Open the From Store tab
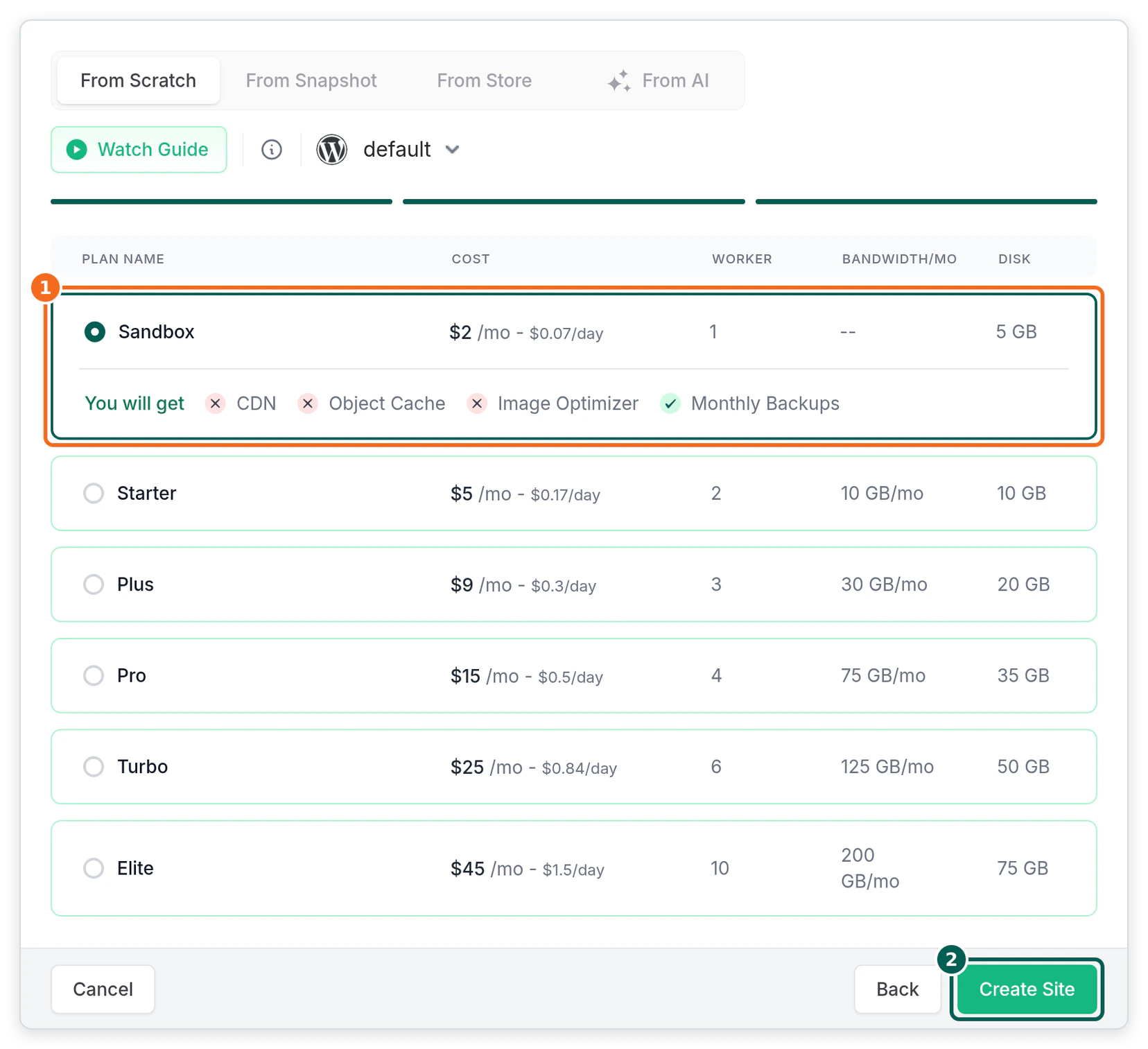Viewport: 1148px width, 1049px height. click(x=485, y=81)
